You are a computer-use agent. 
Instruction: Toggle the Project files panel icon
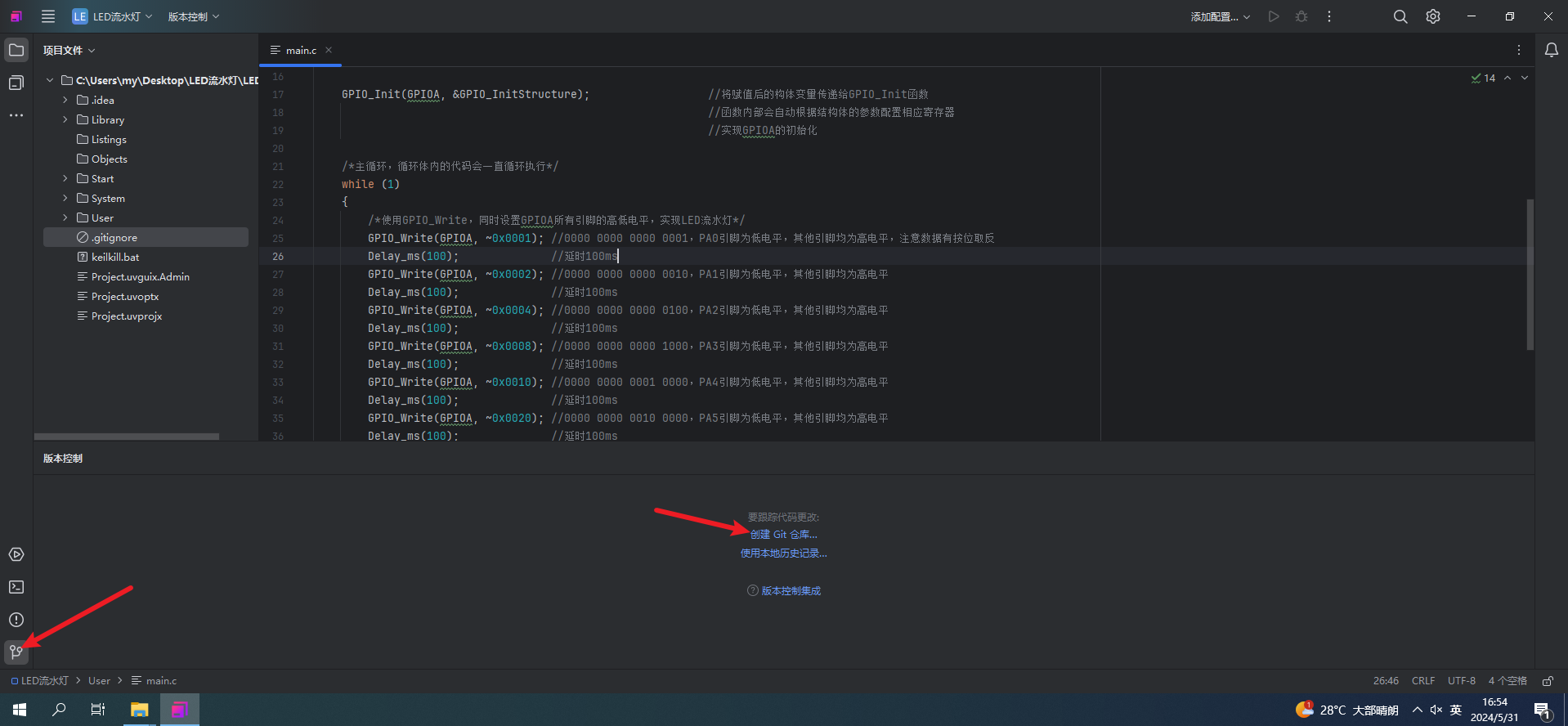point(16,50)
